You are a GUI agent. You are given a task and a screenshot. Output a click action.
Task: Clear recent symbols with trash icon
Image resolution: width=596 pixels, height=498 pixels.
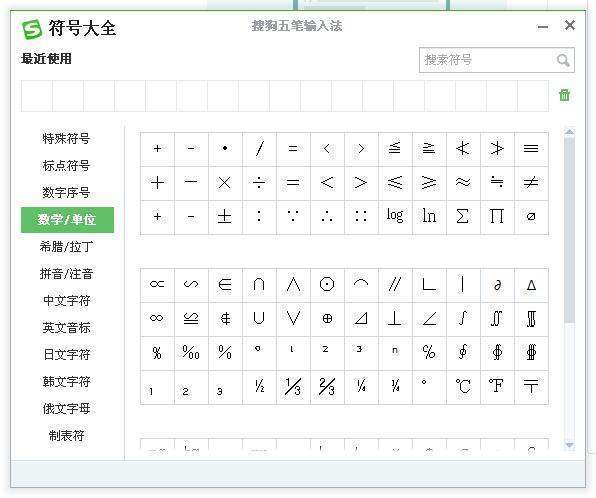click(x=564, y=95)
